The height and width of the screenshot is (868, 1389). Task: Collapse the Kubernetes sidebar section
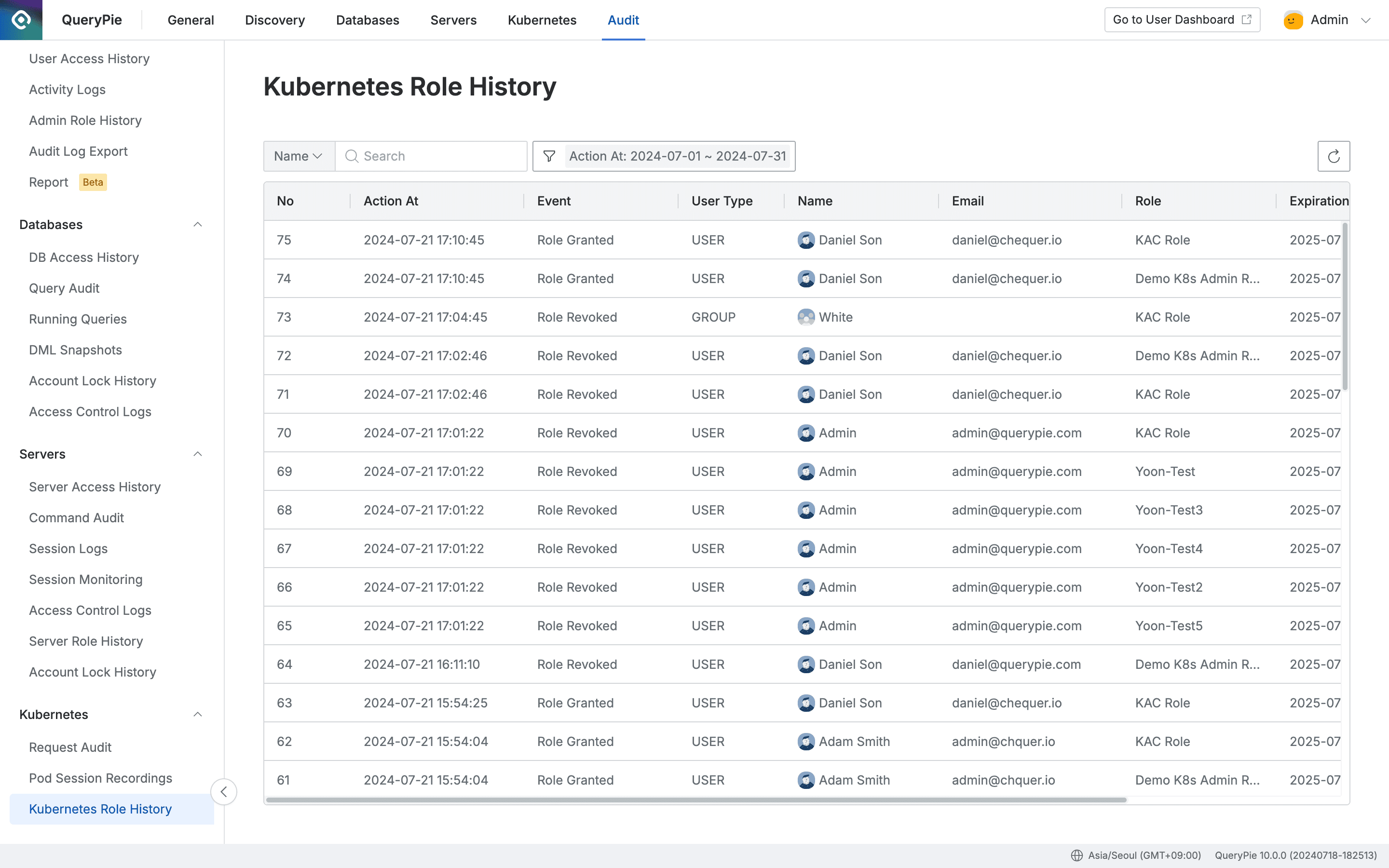(x=198, y=714)
